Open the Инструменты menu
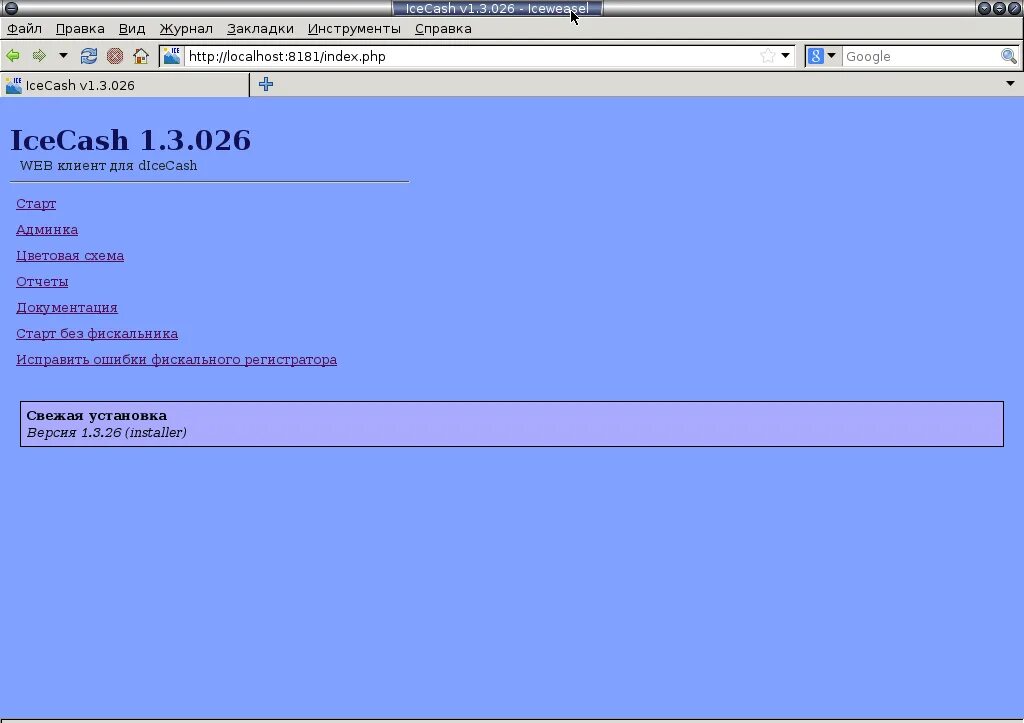 click(x=354, y=29)
